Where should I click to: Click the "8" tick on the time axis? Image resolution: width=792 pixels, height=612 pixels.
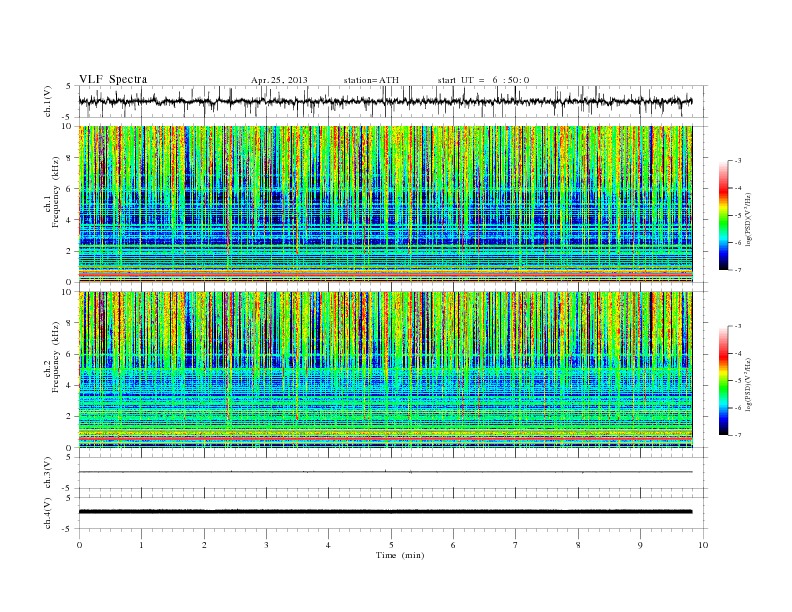point(578,545)
